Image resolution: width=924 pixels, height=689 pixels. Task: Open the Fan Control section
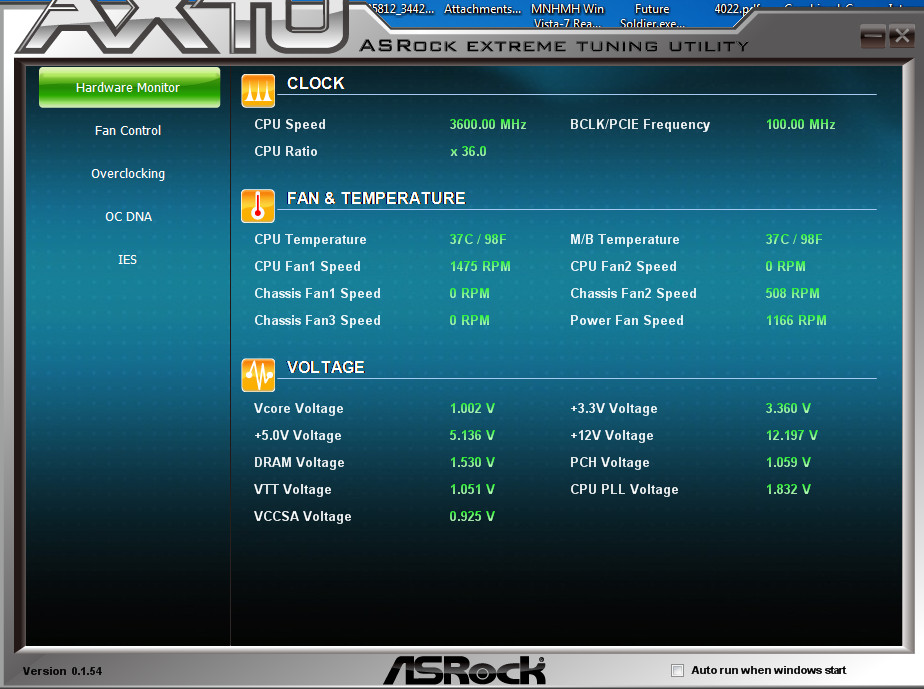(x=128, y=130)
